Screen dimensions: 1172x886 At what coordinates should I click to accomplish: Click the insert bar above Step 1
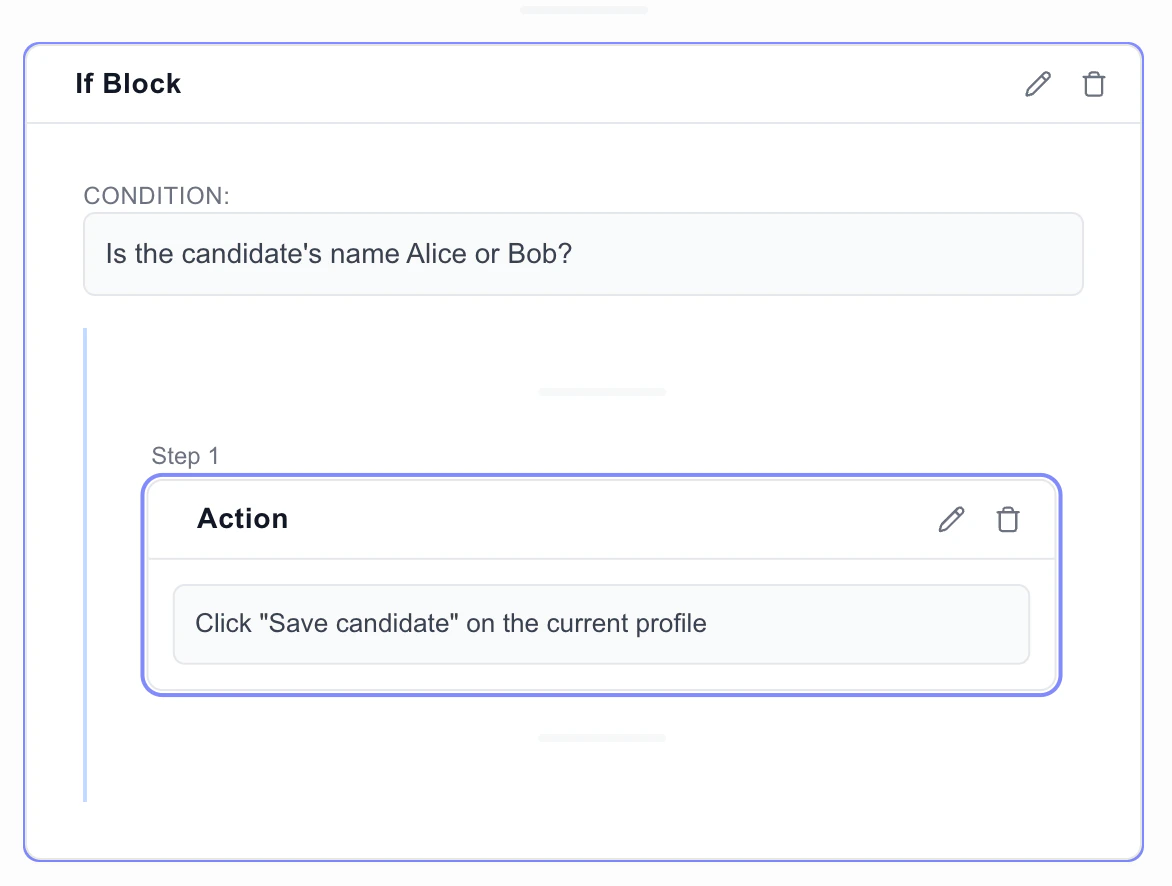[602, 392]
